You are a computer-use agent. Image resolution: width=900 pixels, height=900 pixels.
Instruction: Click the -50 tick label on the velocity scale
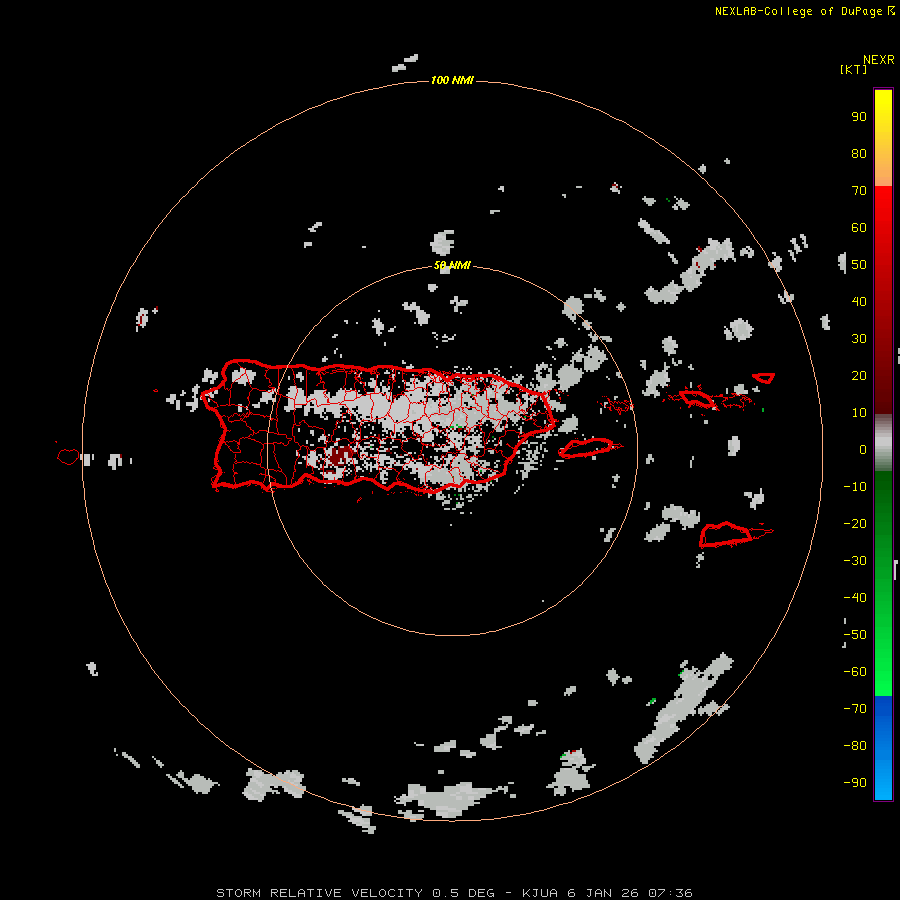pos(855,635)
